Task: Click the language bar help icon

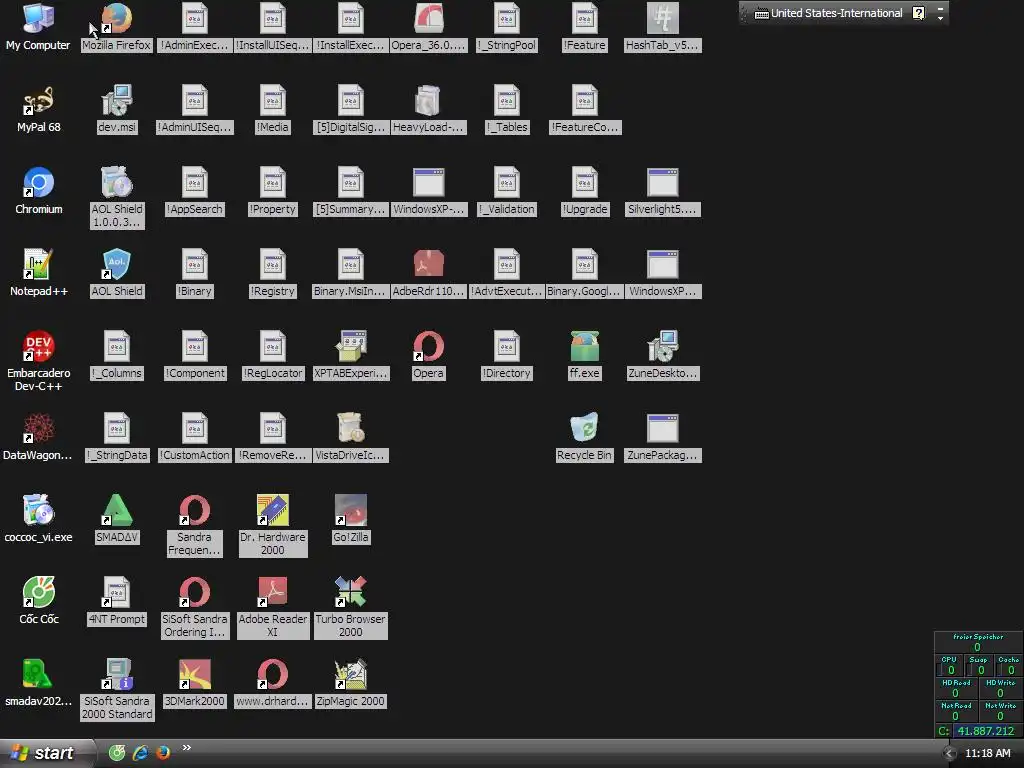Action: pos(918,13)
